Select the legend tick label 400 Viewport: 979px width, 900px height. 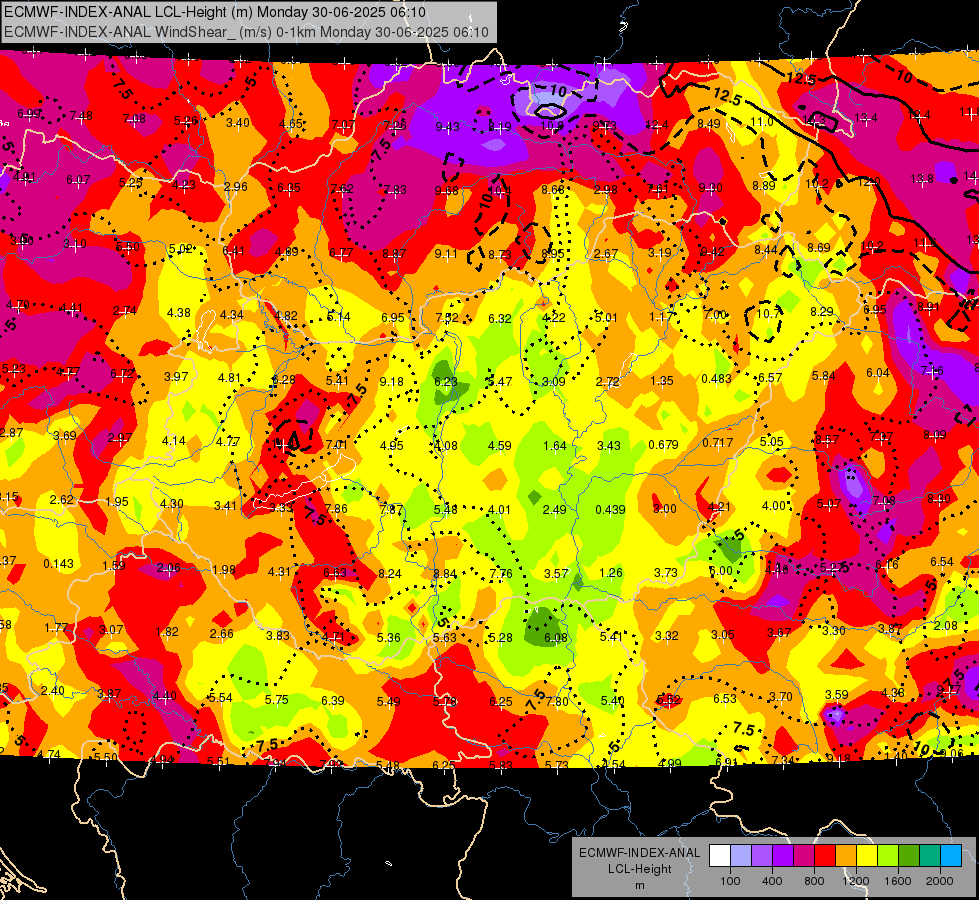point(772,881)
